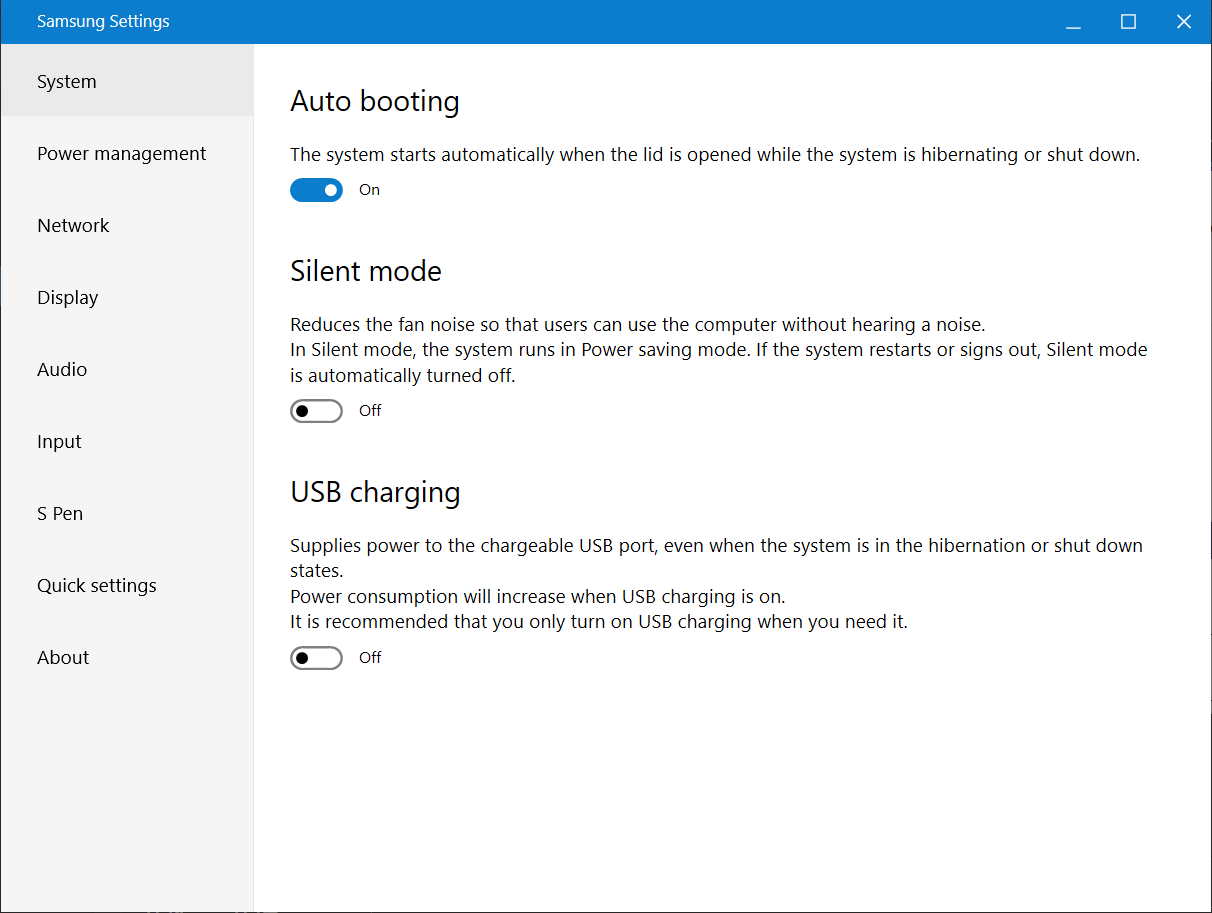Open the Power management section
The image size is (1212, 913).
[127, 153]
